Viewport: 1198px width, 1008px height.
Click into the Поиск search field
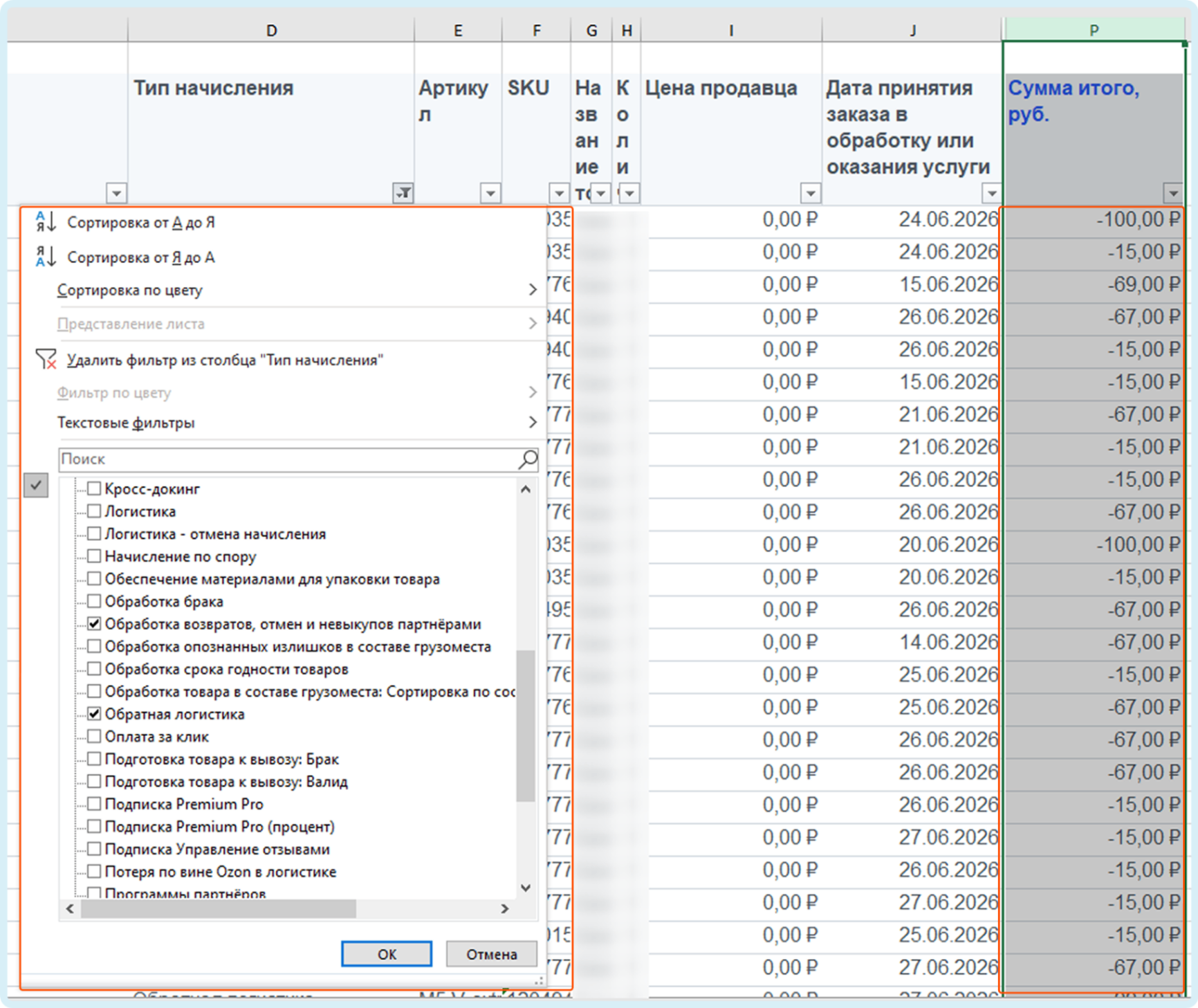[288, 459]
